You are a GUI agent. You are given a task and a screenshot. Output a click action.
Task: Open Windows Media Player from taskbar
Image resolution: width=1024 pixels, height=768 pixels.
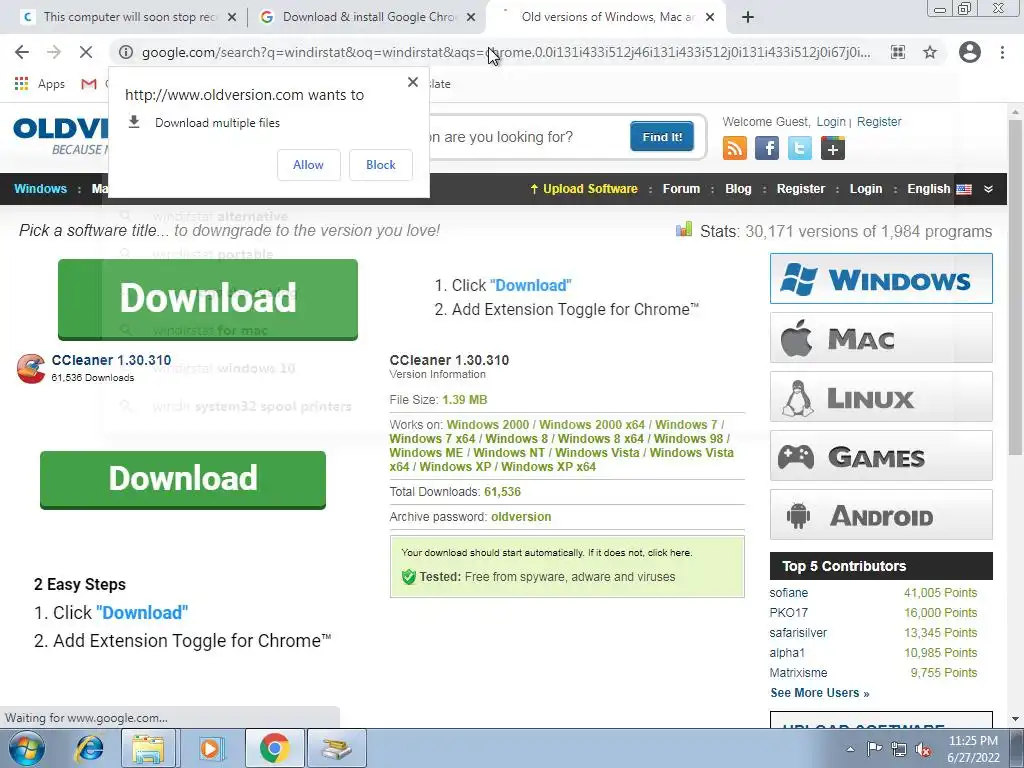click(x=211, y=748)
